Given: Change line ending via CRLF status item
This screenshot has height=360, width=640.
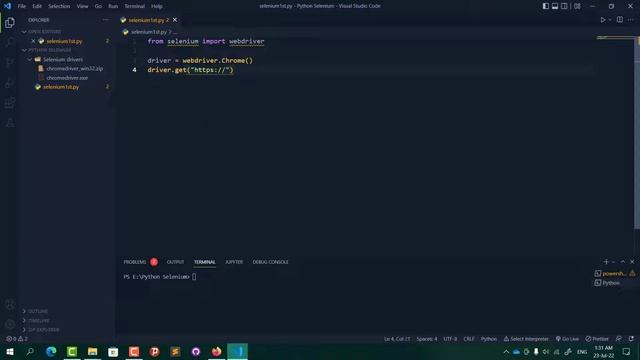Looking at the screenshot, I should click(x=469, y=339).
